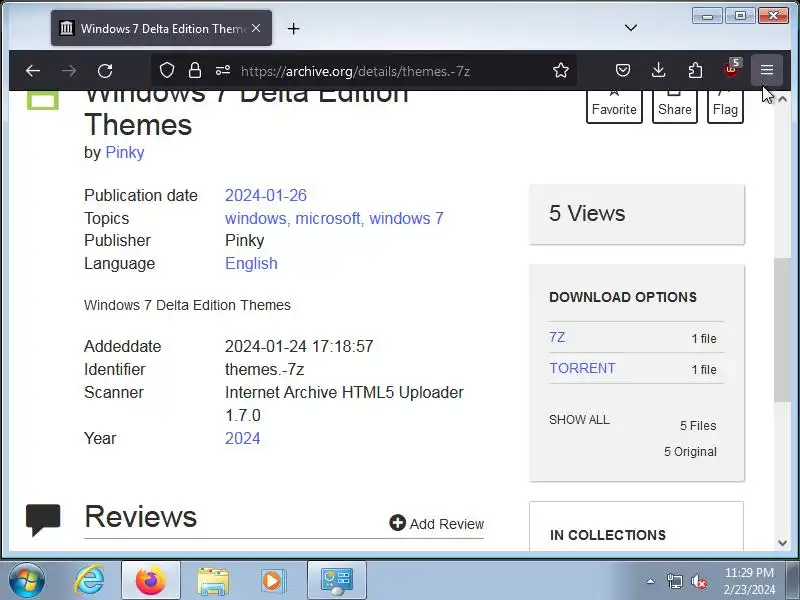Open the network tray icon
Screen dimensions: 800x600
click(675, 582)
